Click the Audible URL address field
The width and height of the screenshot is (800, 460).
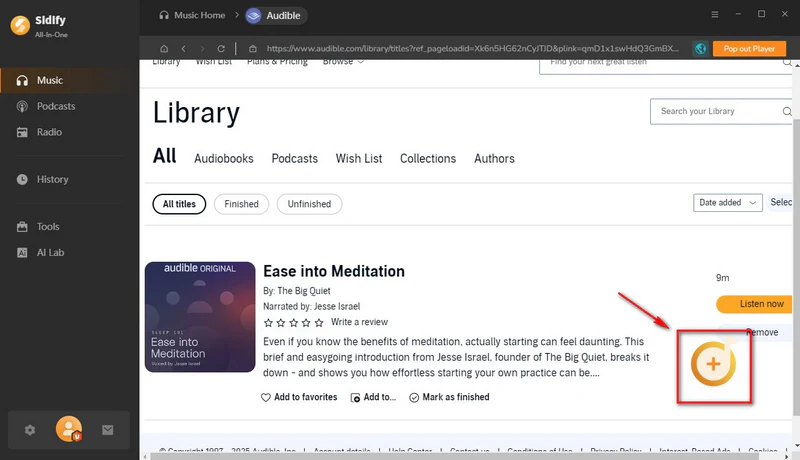pos(472,48)
